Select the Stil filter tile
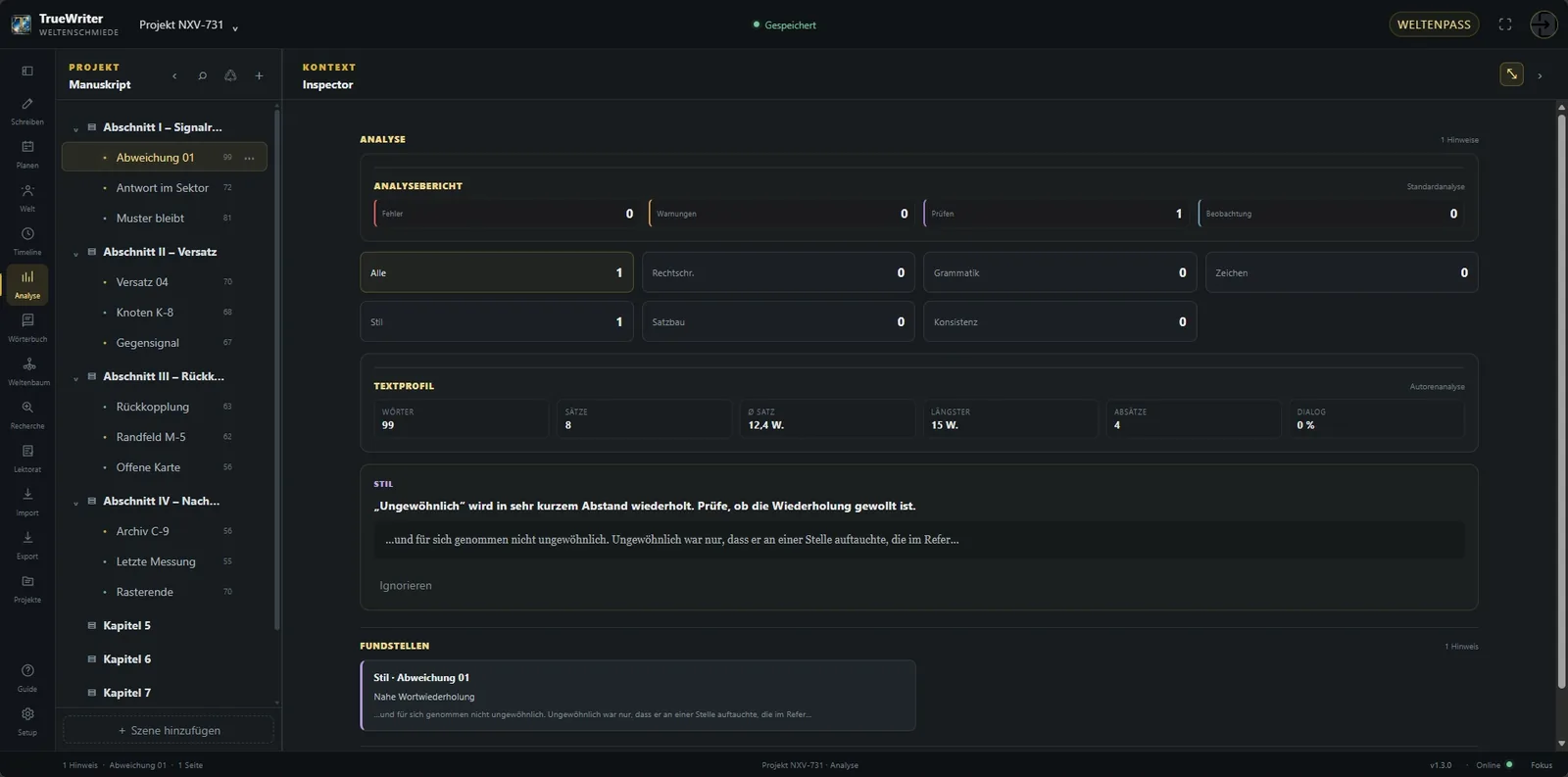 tap(497, 321)
